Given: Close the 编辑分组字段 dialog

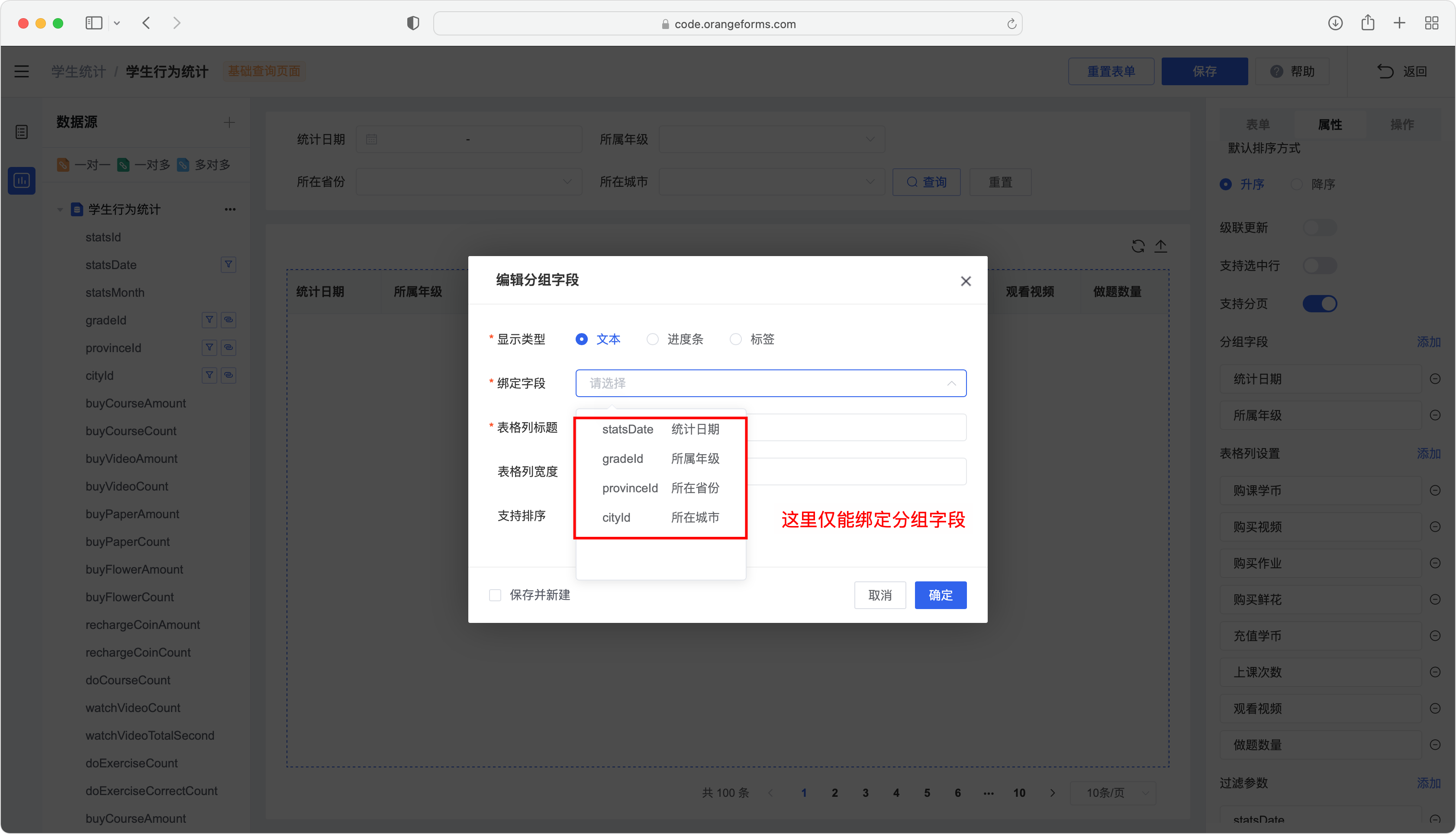Looking at the screenshot, I should (x=966, y=281).
